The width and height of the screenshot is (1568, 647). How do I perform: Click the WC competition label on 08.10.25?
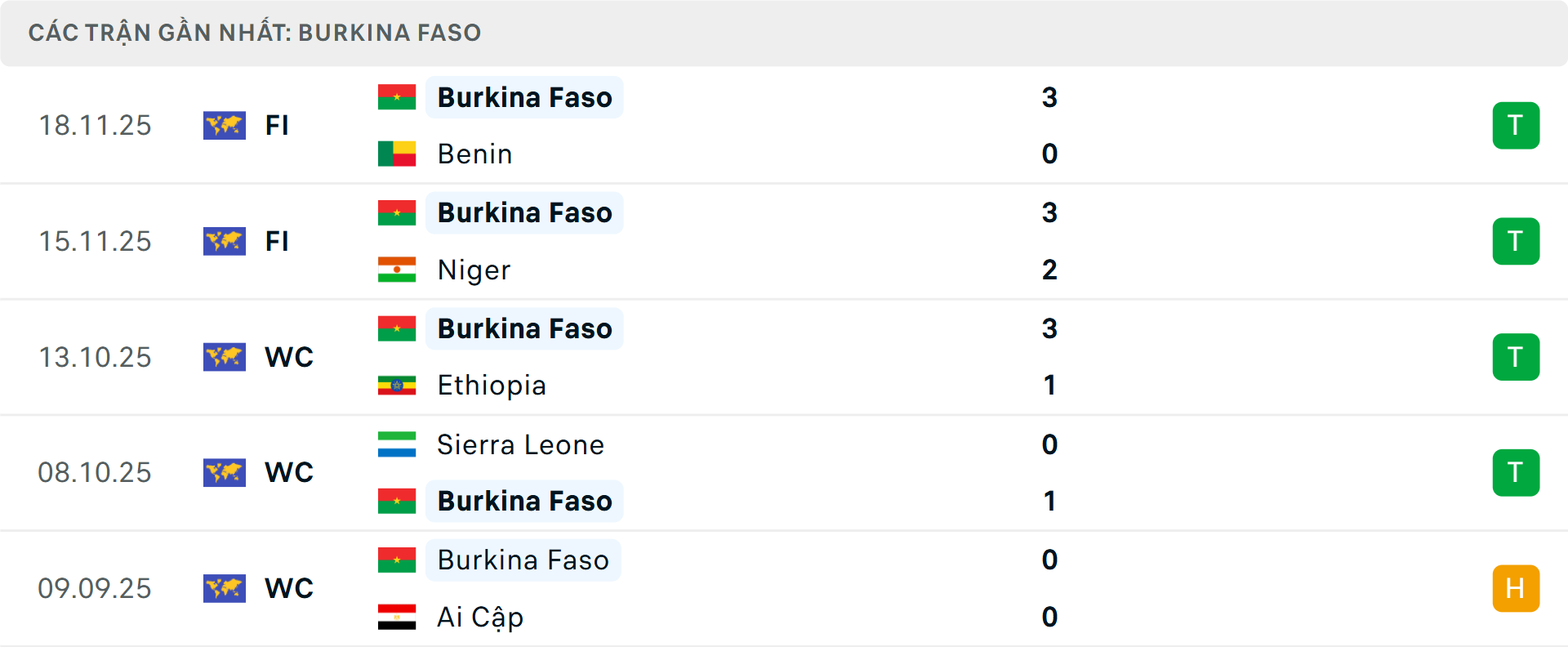(287, 472)
